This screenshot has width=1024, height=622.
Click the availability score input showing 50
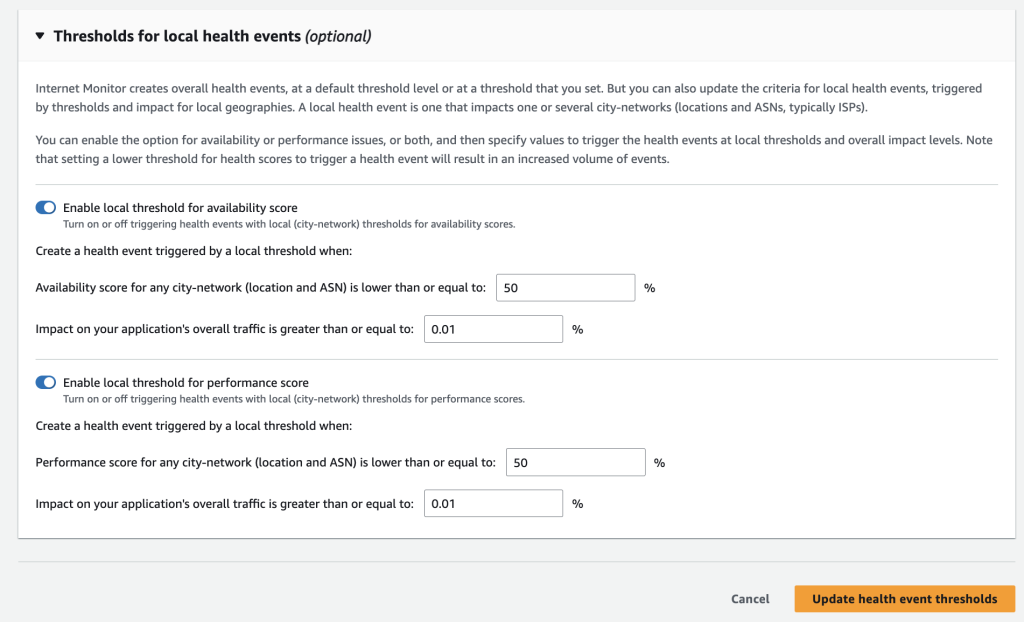click(x=565, y=287)
